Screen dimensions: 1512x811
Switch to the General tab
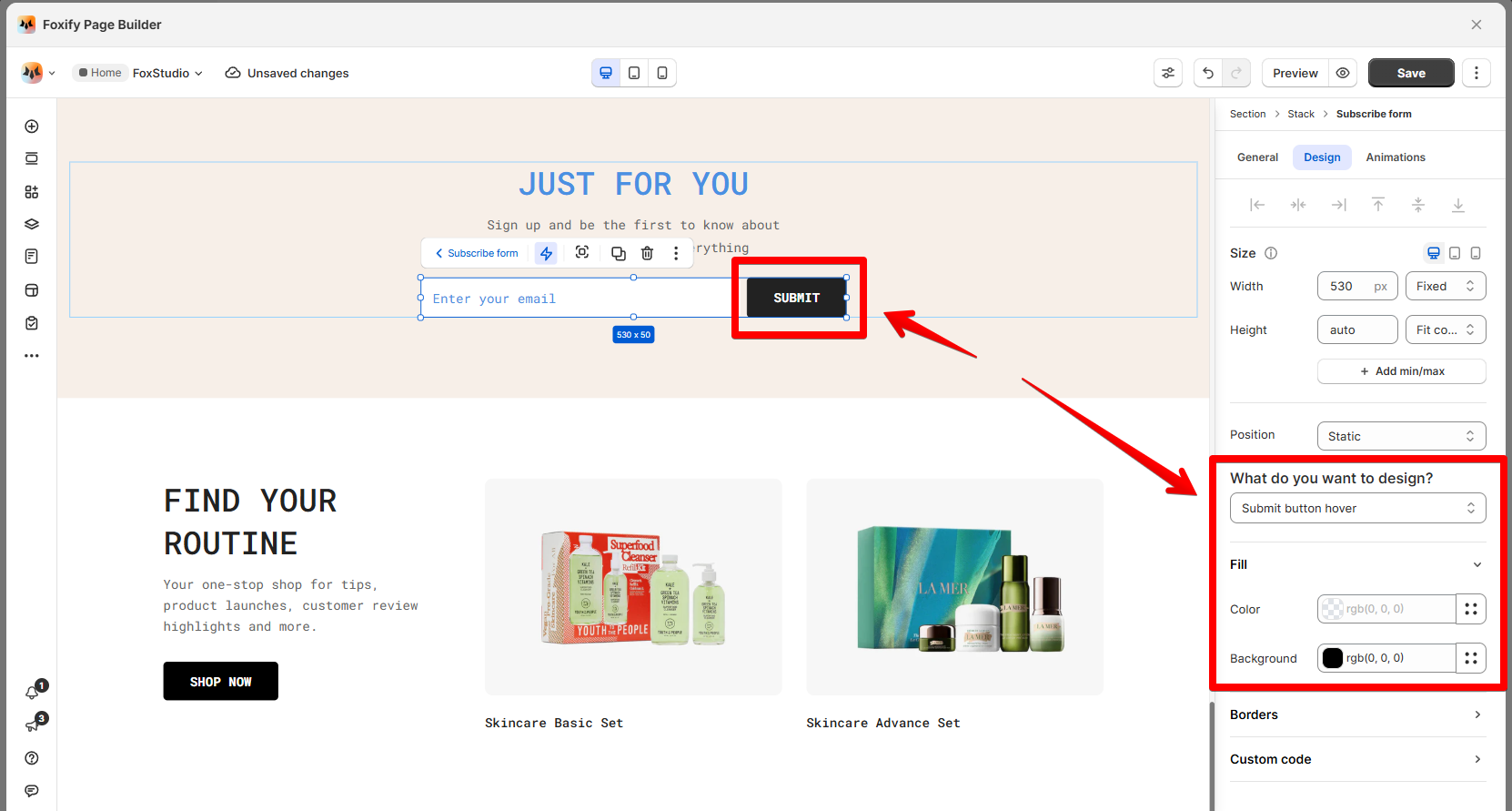(1257, 157)
